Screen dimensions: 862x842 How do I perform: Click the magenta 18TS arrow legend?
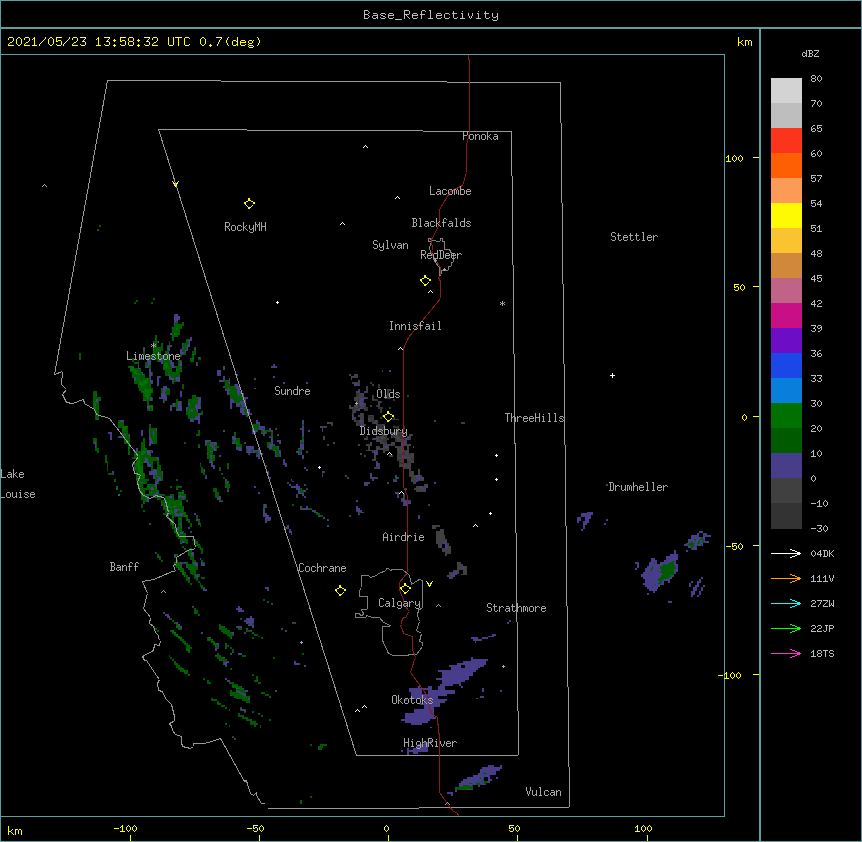(786, 653)
